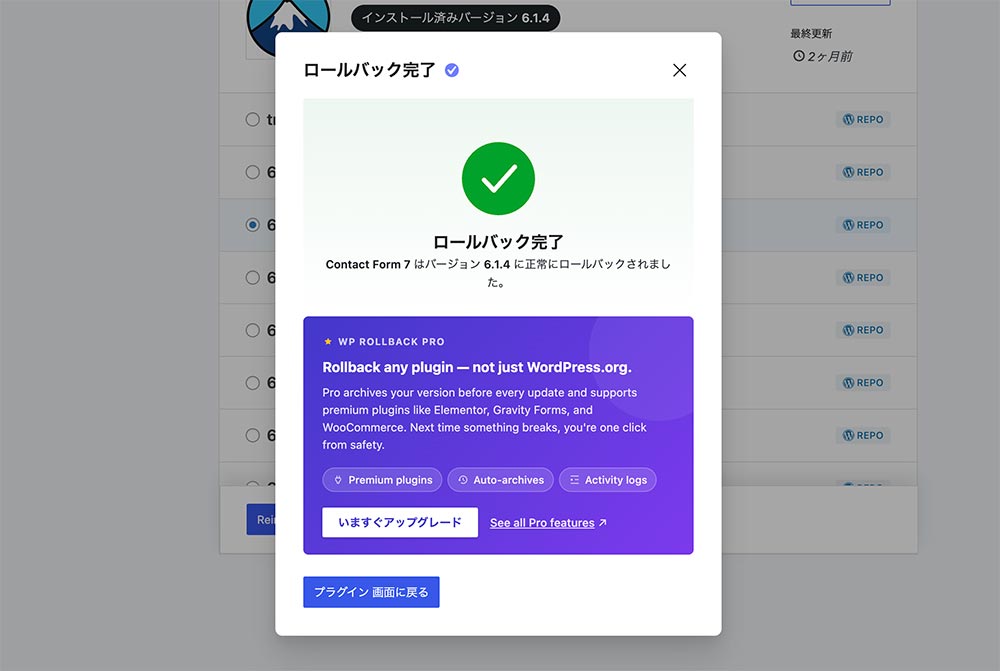Viewport: 1000px width, 671px height.
Task: Click the REPO badge in the highlighted version row
Action: pyautogui.click(x=863, y=225)
